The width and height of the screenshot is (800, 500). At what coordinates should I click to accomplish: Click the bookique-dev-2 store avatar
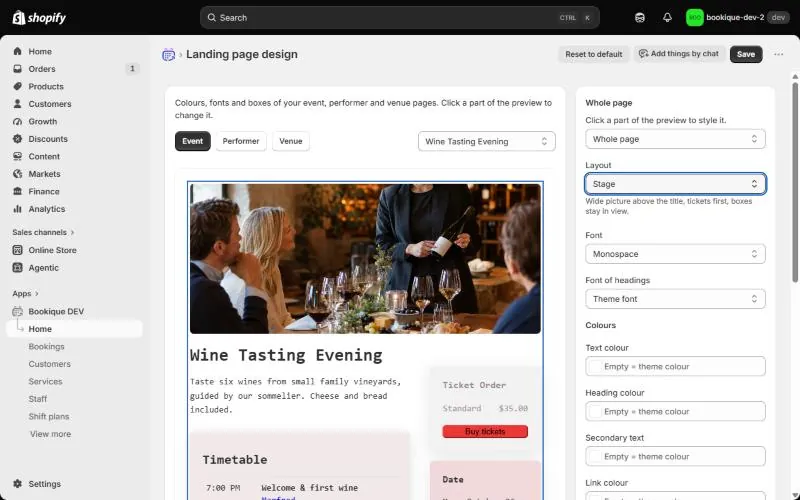[x=694, y=18]
